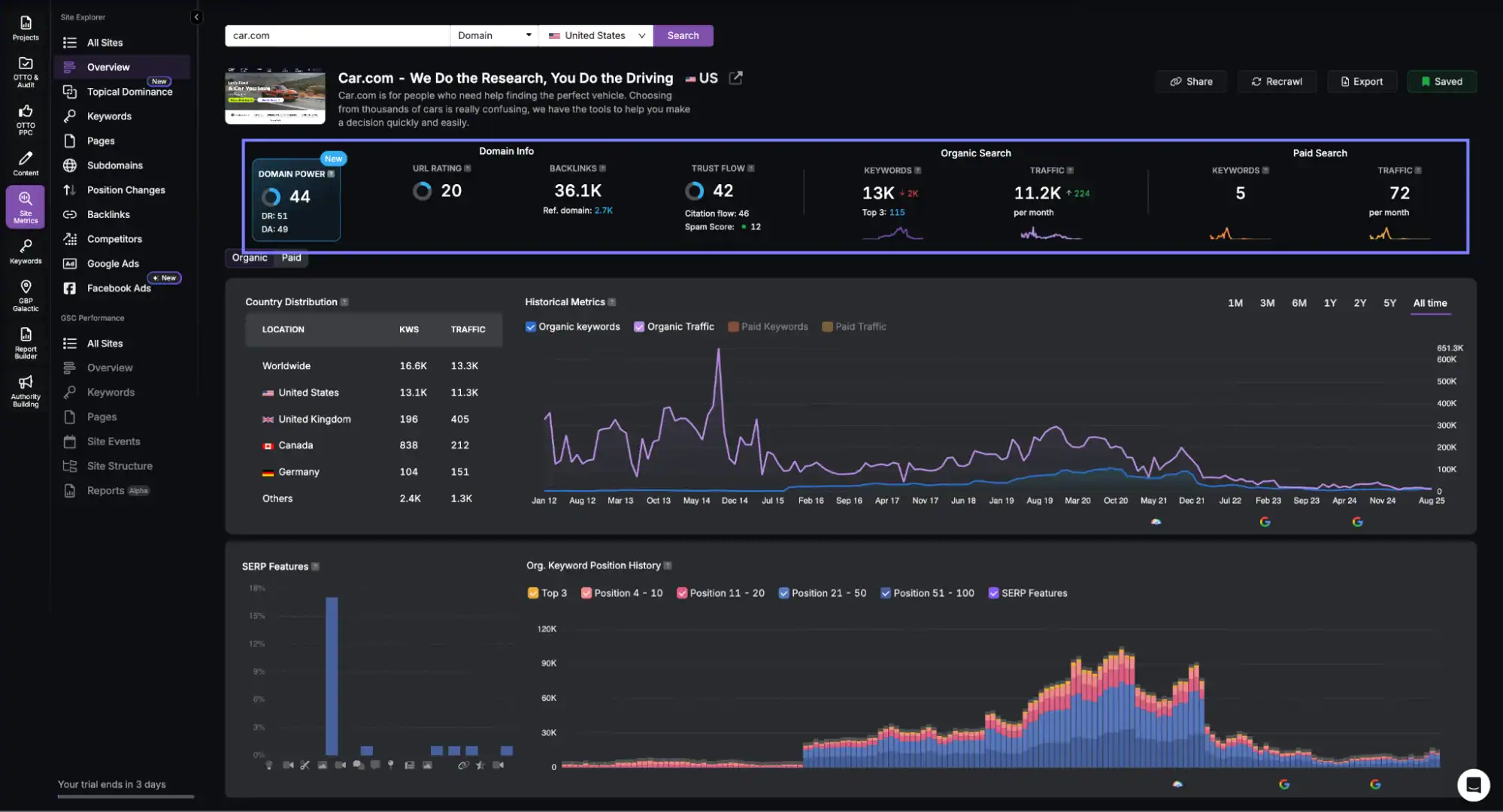
Task: Click the Recrawl button
Action: click(1277, 81)
